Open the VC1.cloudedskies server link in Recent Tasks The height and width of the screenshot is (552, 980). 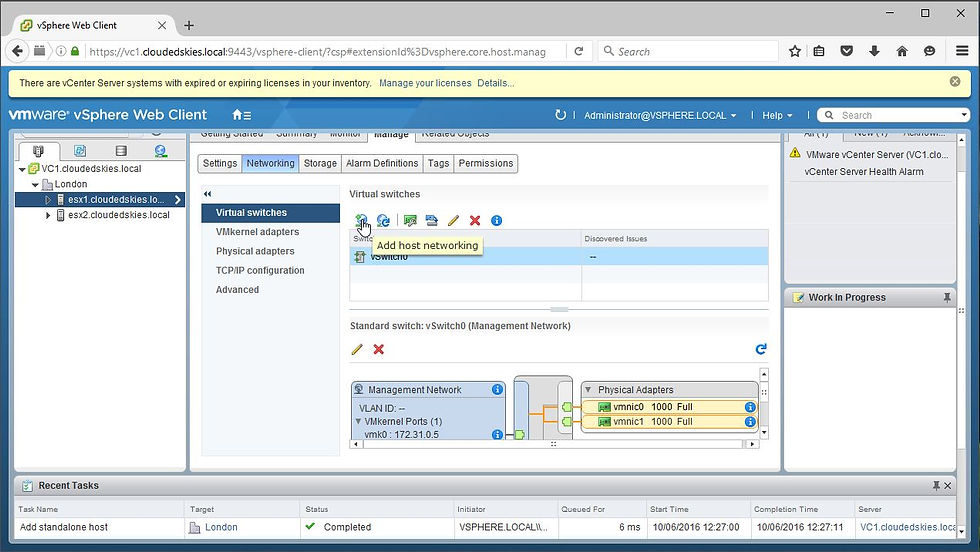[x=908, y=528]
